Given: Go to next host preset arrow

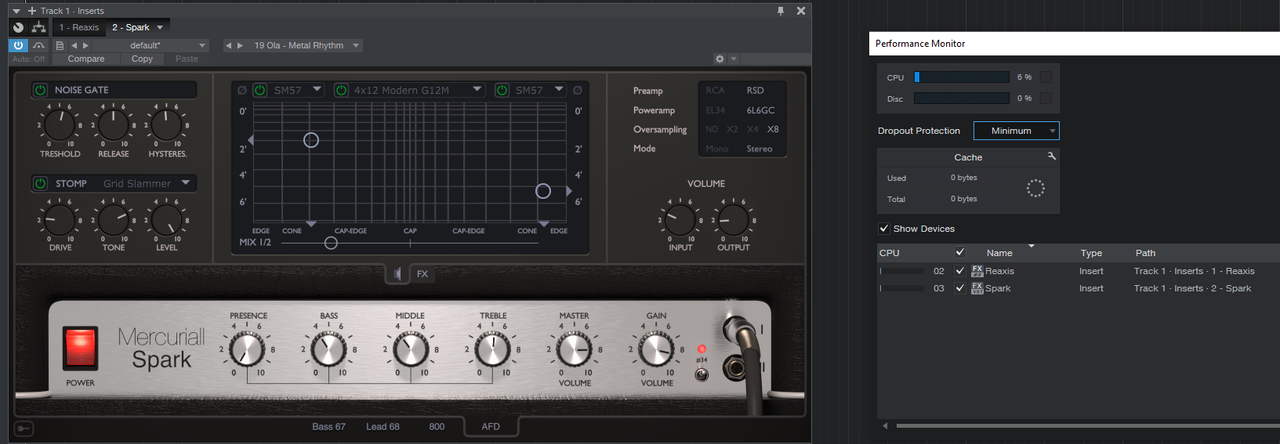Looking at the screenshot, I should coord(85,45).
